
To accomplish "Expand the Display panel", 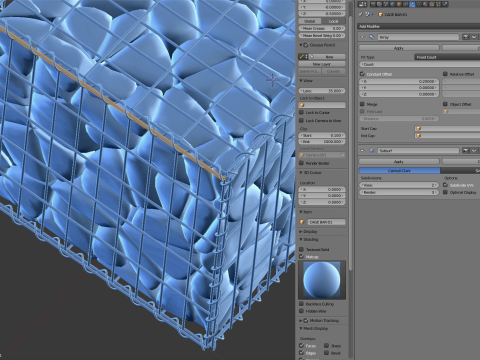I will coord(300,232).
